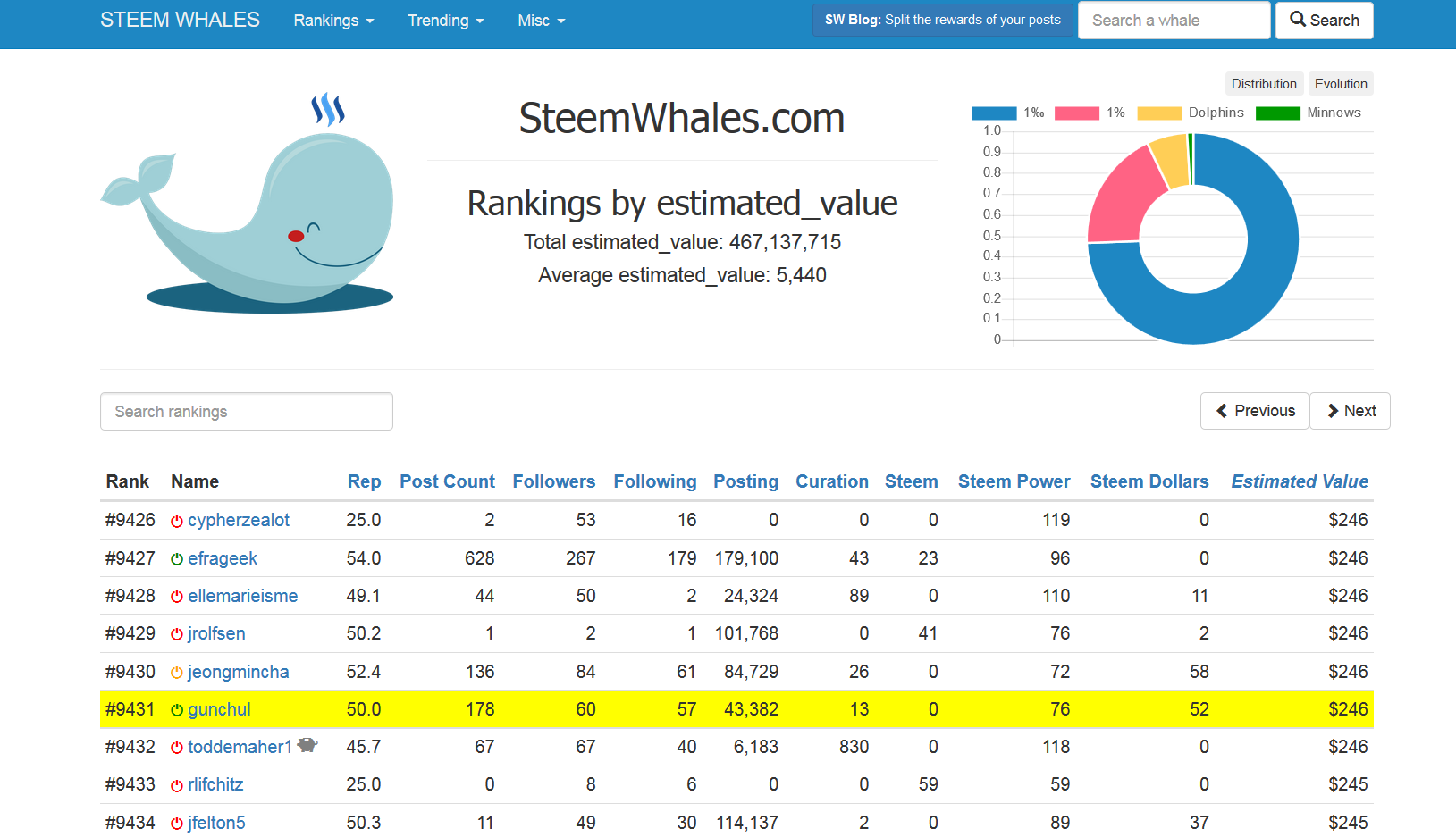This screenshot has height=837, width=1456.
Task: Expand the Misc dropdown menu
Action: click(x=541, y=21)
